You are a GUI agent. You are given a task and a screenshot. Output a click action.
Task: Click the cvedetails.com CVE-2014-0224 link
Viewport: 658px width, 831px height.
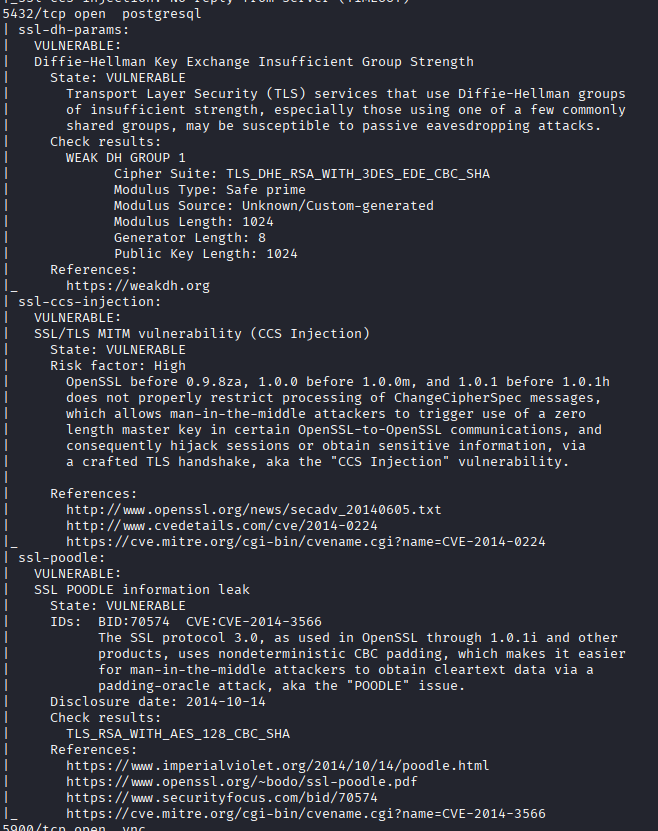point(221,526)
